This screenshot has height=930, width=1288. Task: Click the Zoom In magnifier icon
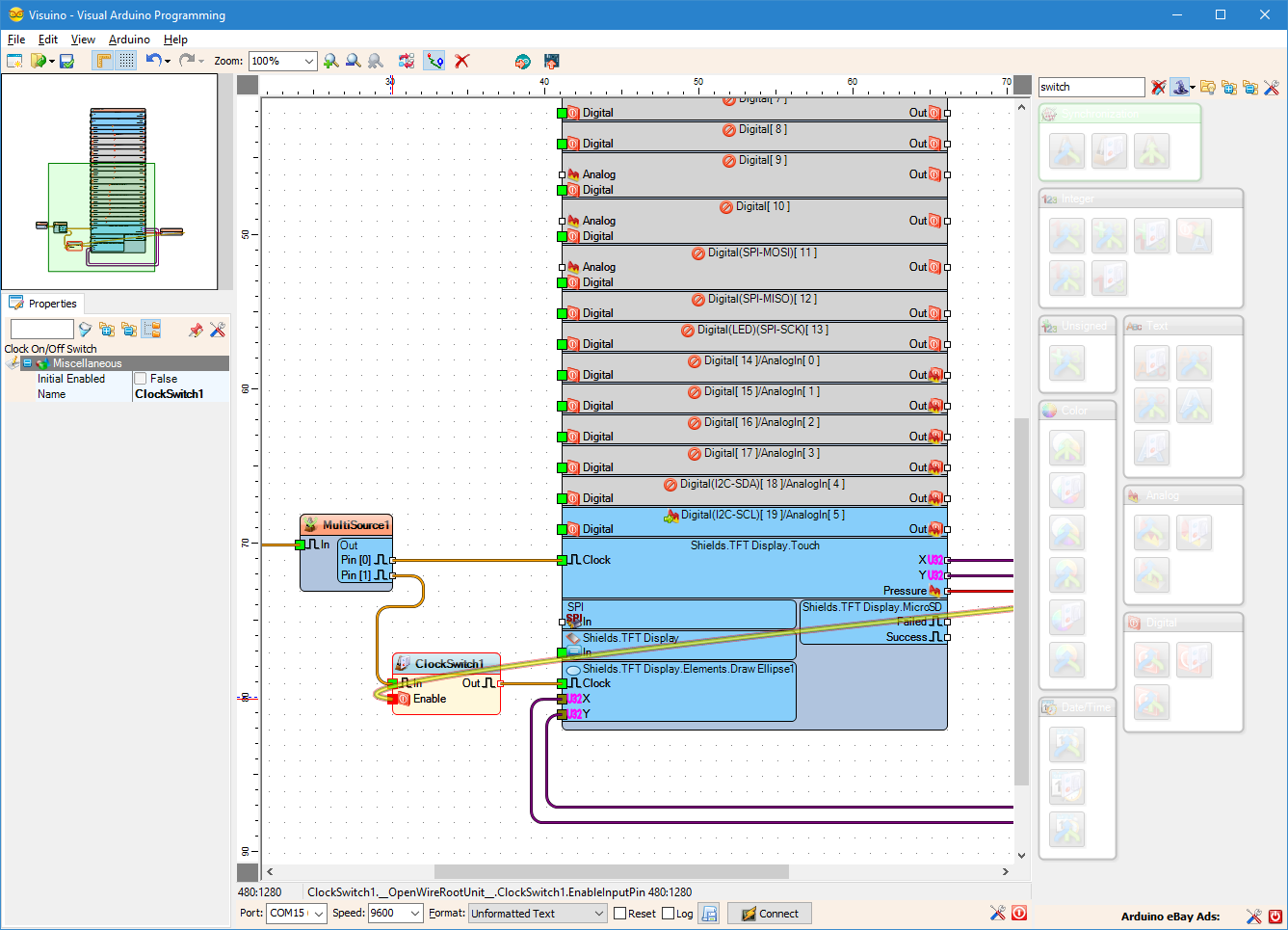331,61
